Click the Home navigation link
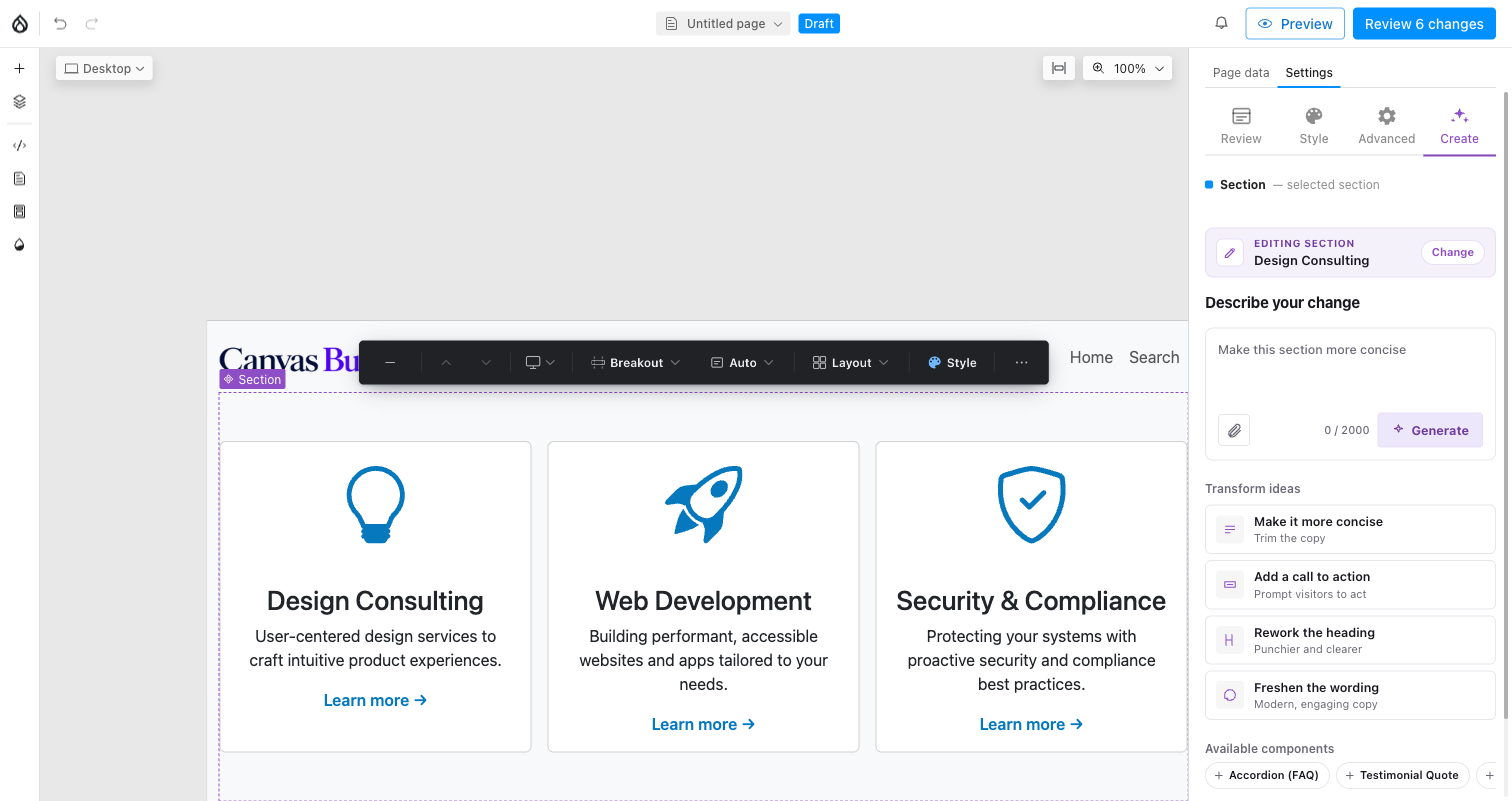The width and height of the screenshot is (1512, 801). [1091, 357]
